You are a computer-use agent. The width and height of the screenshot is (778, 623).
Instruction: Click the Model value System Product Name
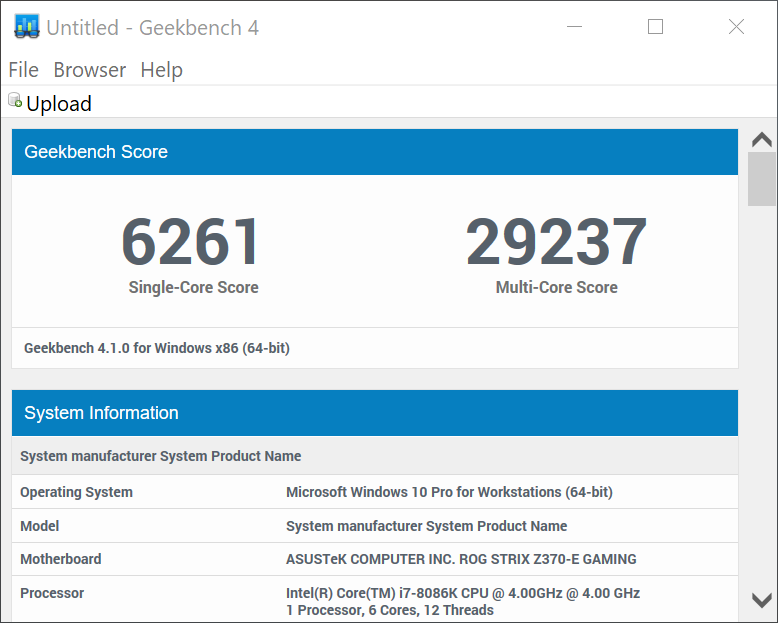[426, 526]
